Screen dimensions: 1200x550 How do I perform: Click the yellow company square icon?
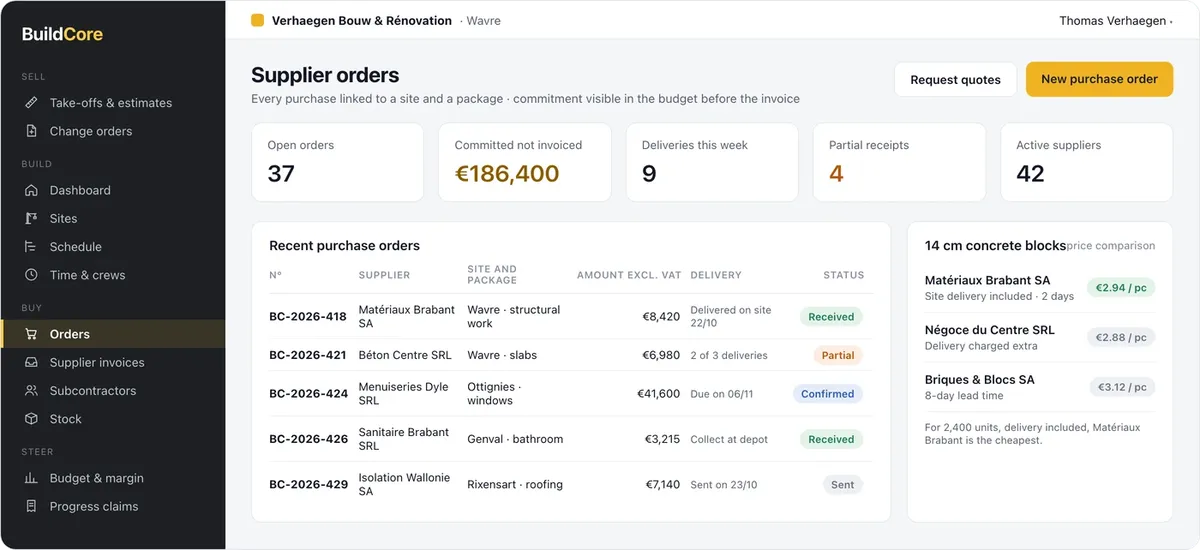pyautogui.click(x=257, y=20)
